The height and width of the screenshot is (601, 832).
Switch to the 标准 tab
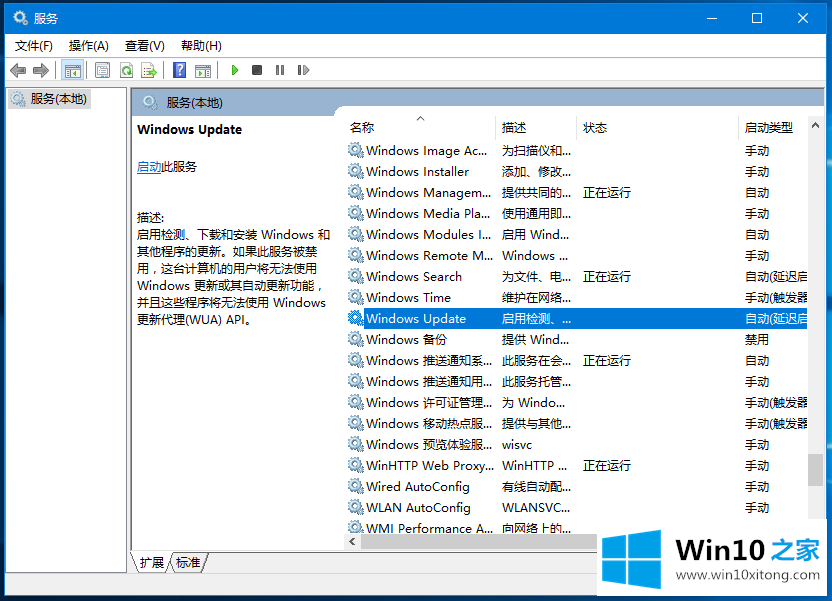(188, 563)
